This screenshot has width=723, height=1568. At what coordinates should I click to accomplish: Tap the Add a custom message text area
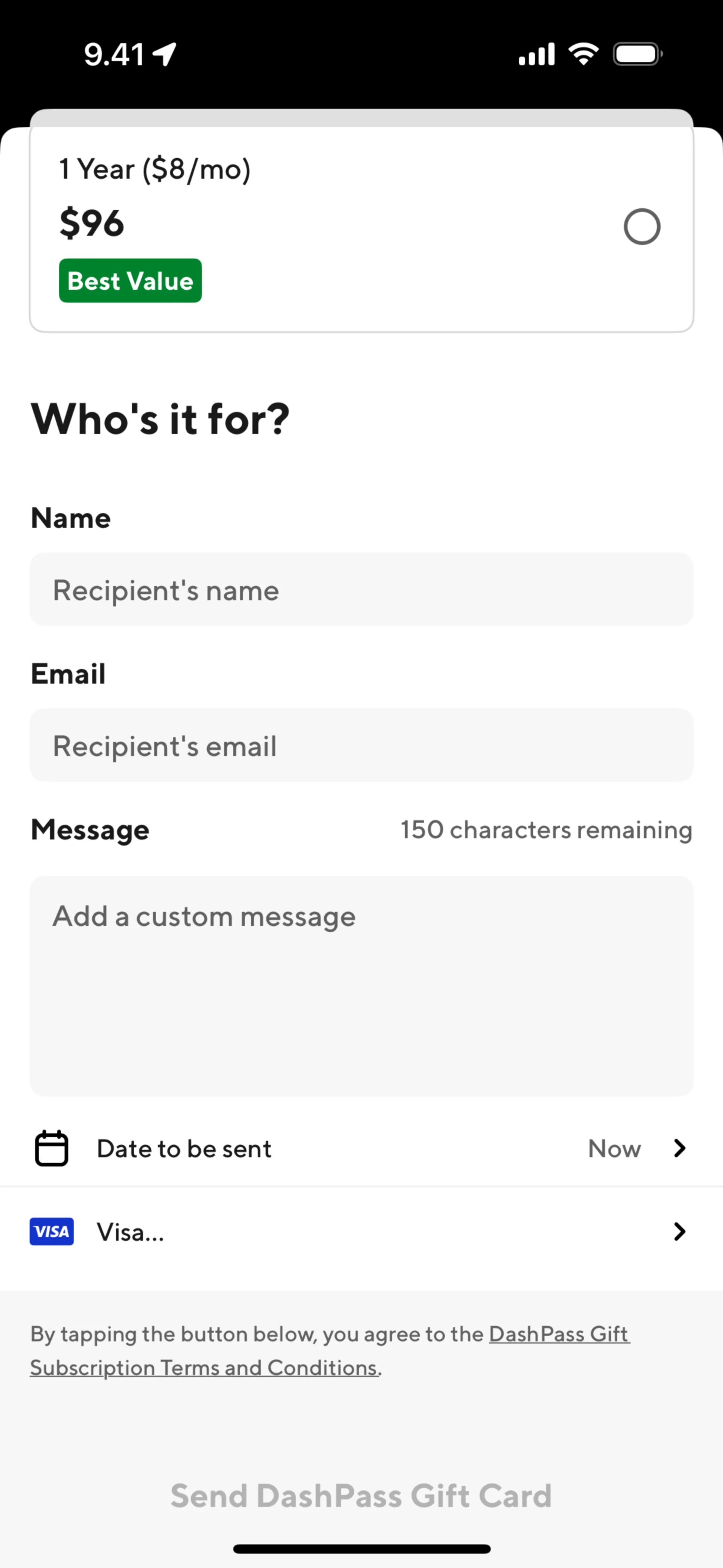pos(361,986)
